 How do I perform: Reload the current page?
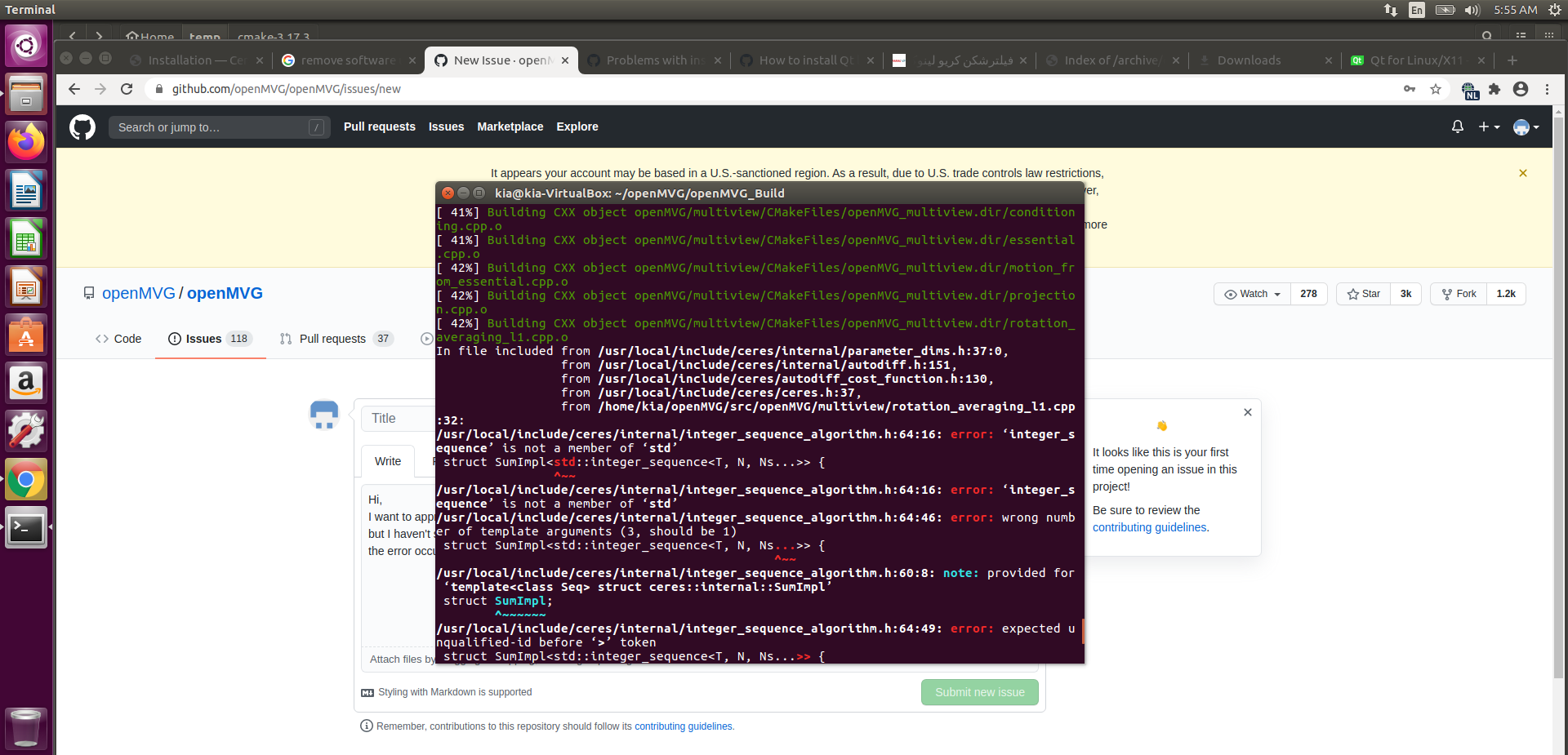[127, 89]
